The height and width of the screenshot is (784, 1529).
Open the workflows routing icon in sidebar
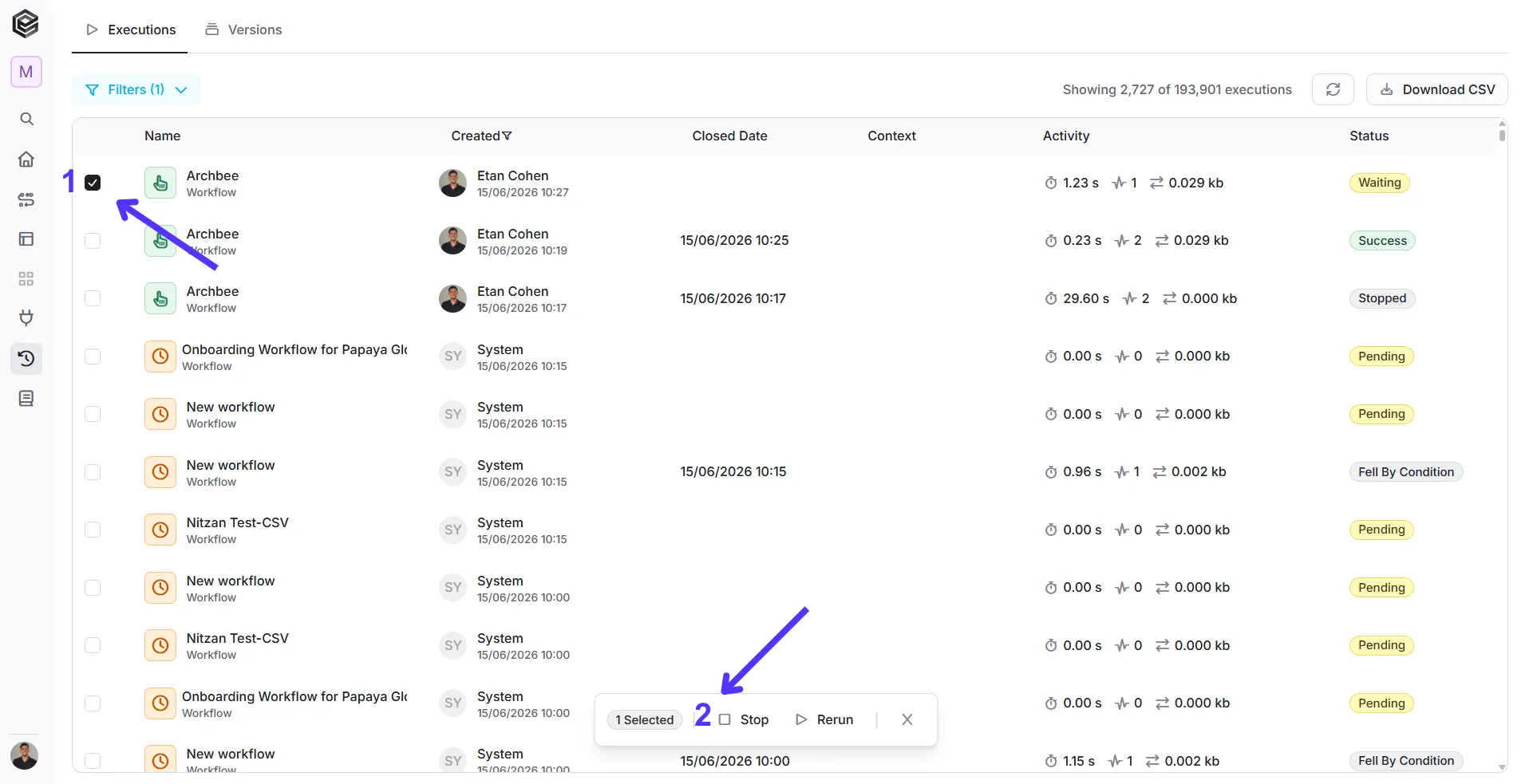click(26, 199)
